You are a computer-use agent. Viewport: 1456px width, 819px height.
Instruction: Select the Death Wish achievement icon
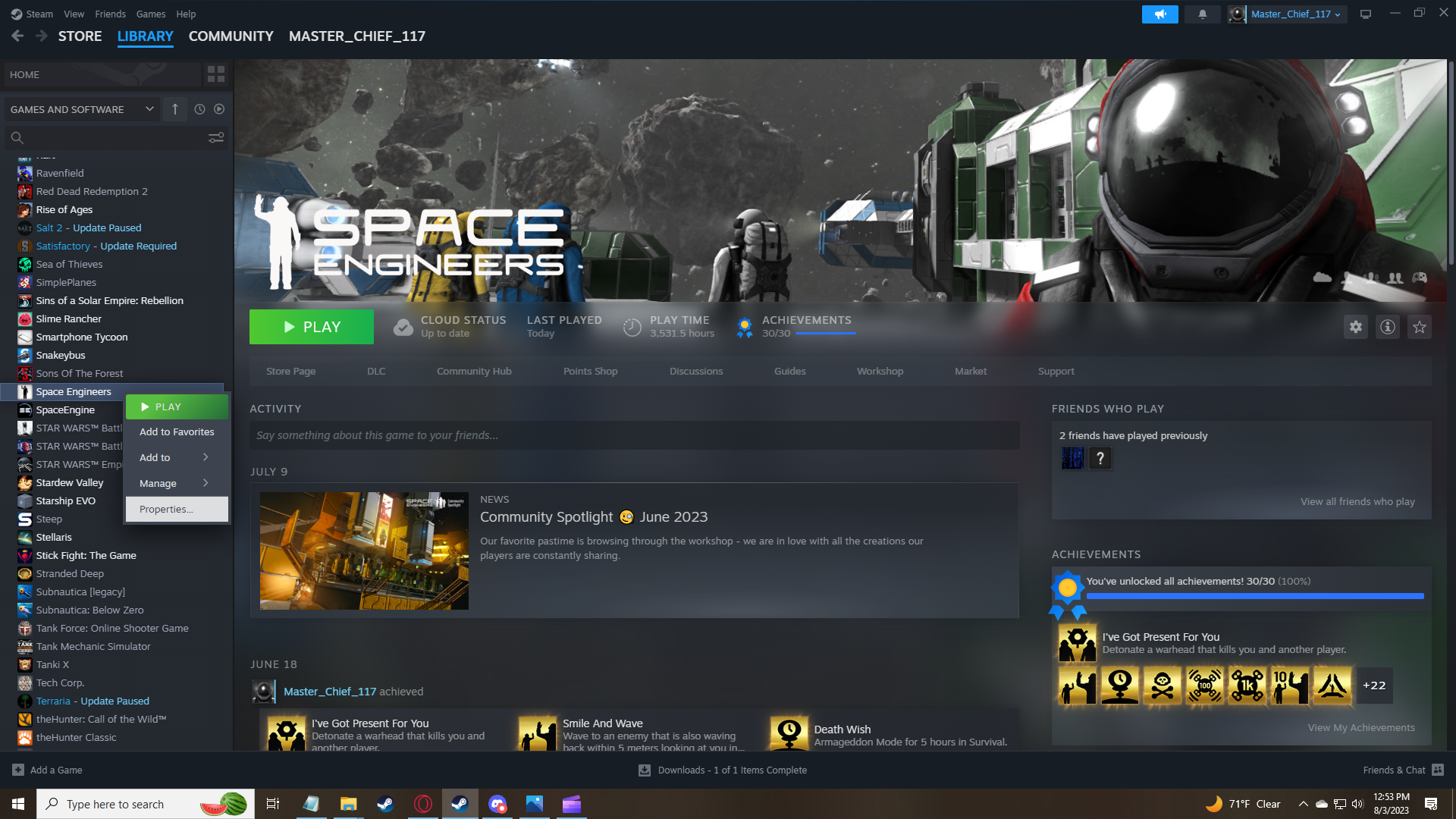point(789,734)
